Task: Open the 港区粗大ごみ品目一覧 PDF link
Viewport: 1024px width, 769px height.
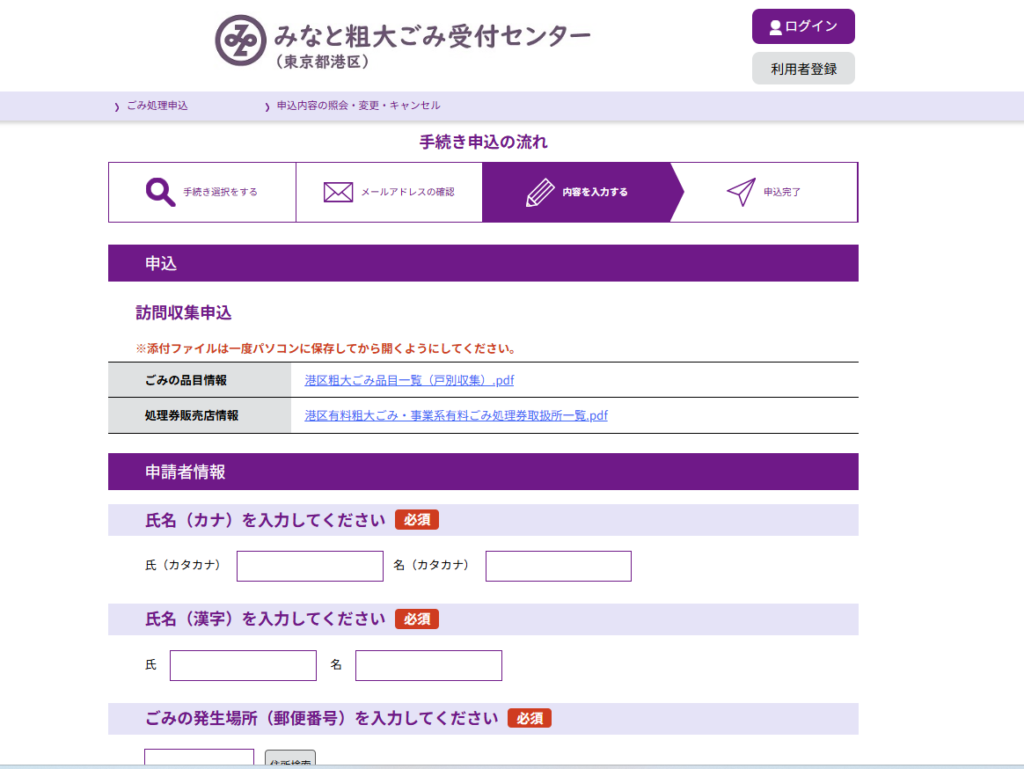Action: click(x=409, y=380)
